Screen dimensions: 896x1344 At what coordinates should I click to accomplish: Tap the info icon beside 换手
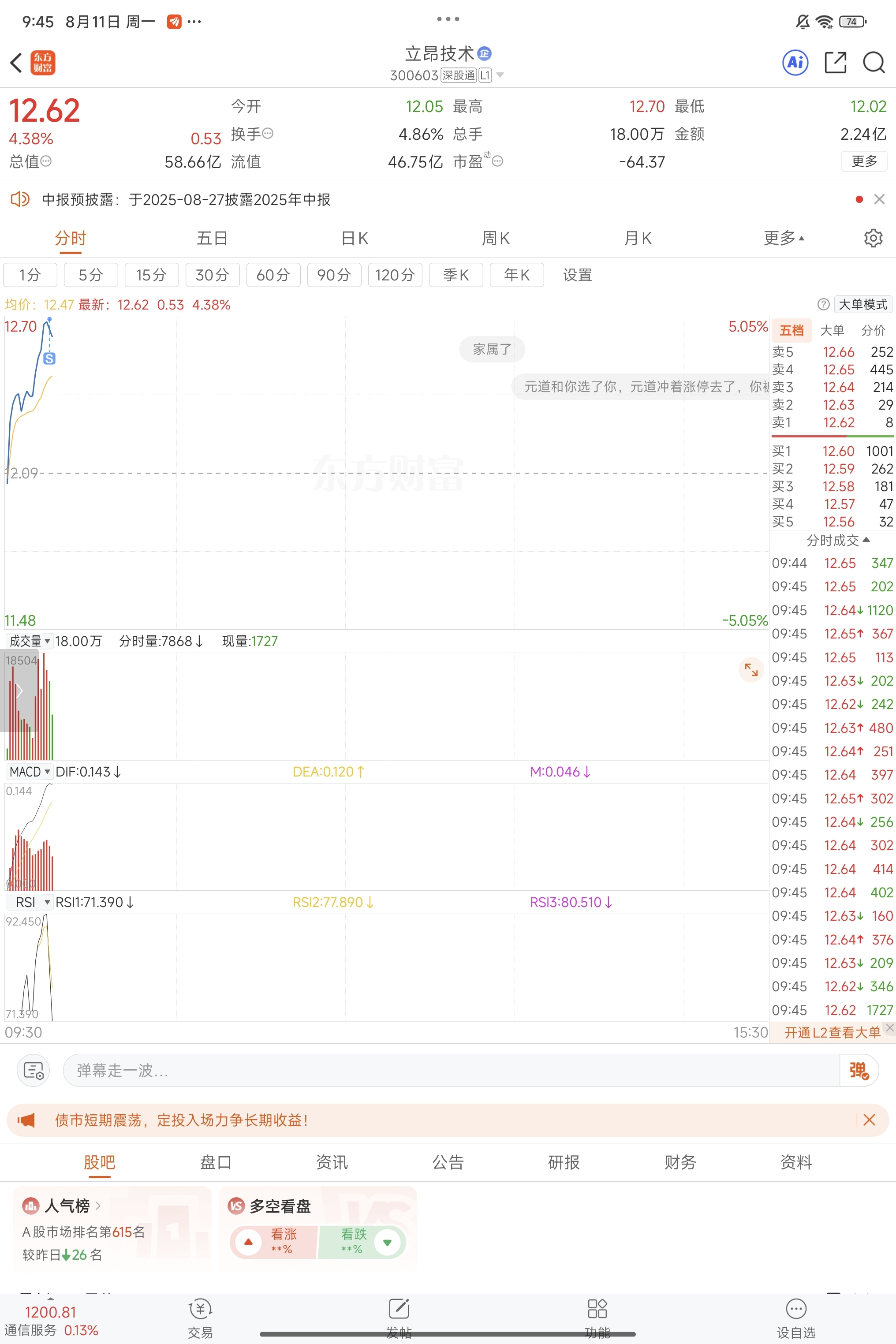click(267, 134)
